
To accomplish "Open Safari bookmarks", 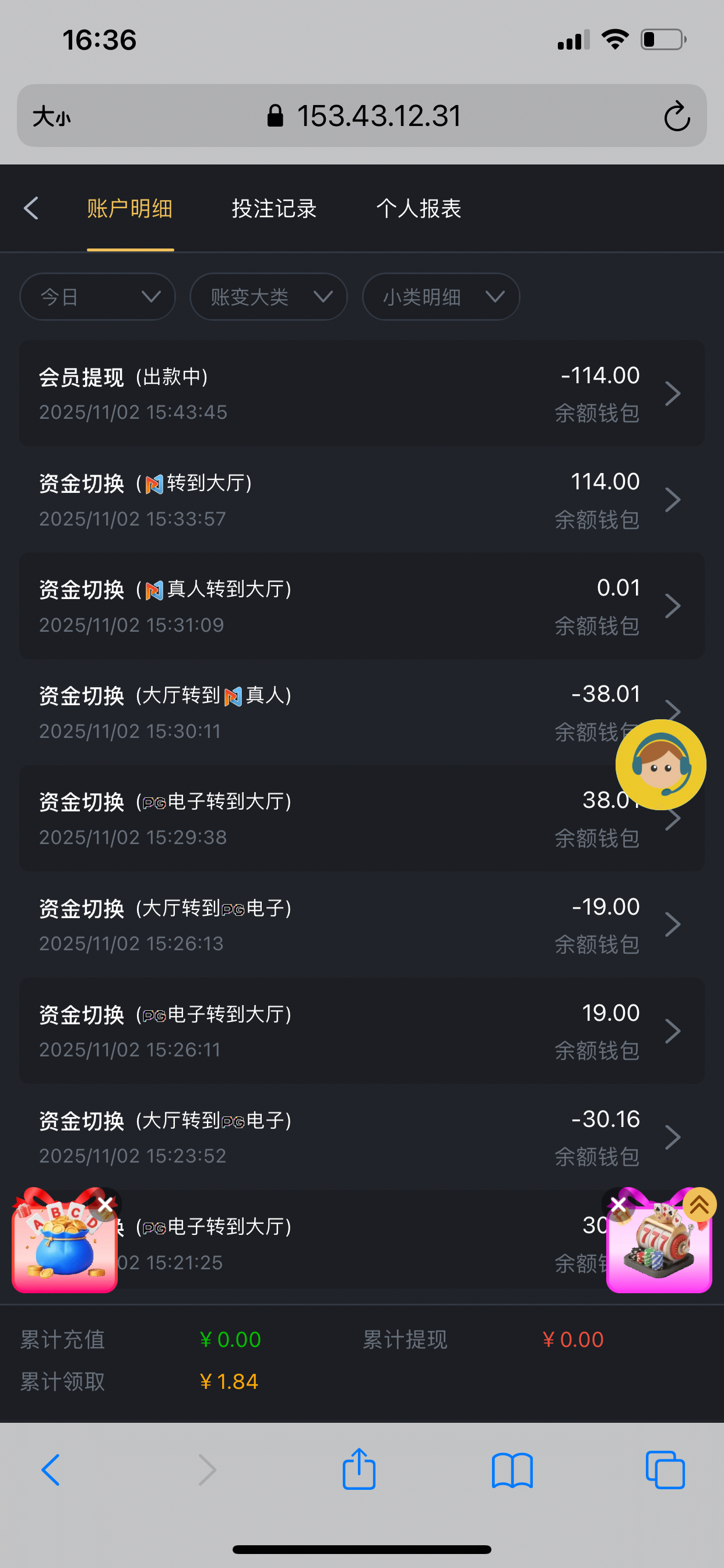I will 512,1471.
